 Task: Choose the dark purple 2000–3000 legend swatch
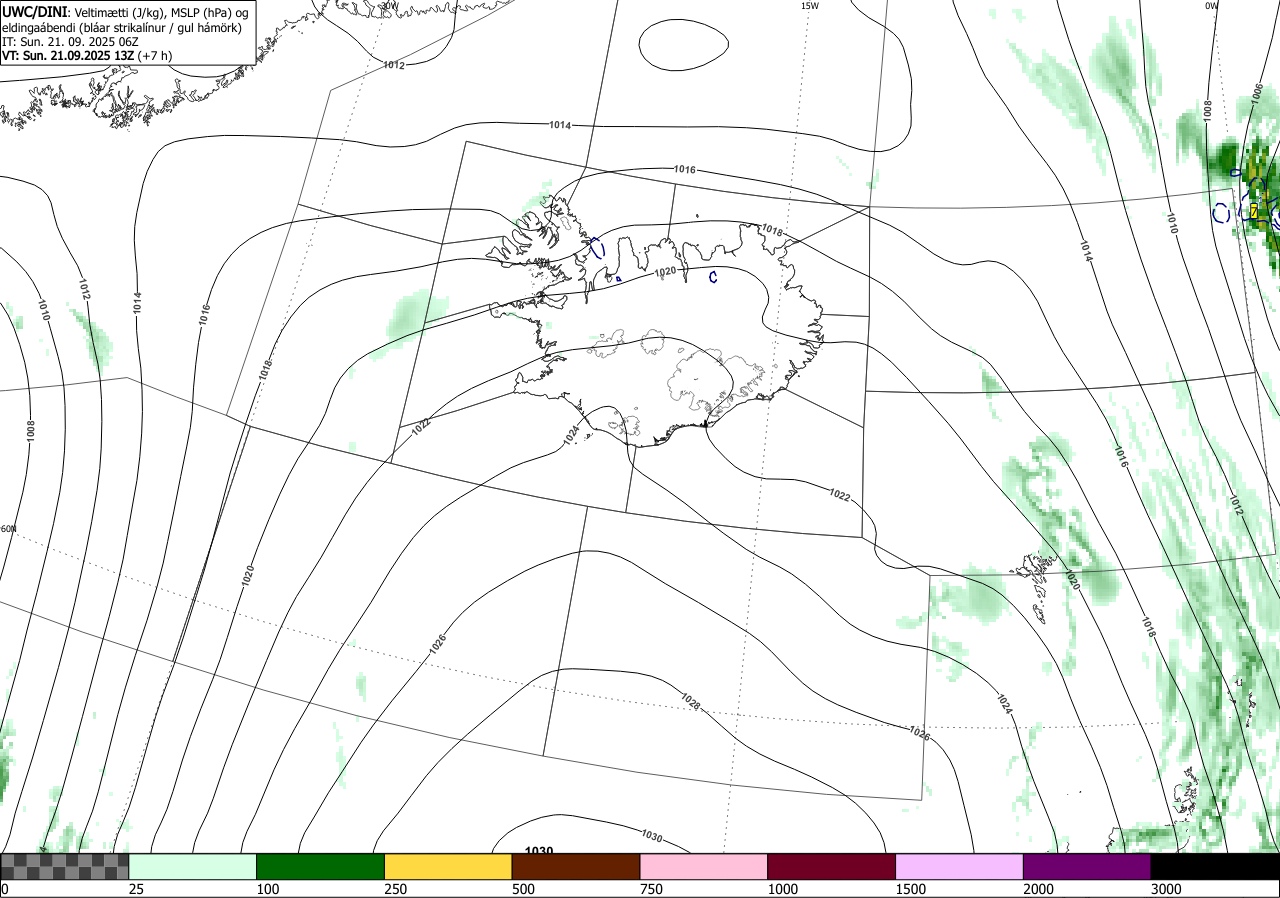coord(1087,866)
